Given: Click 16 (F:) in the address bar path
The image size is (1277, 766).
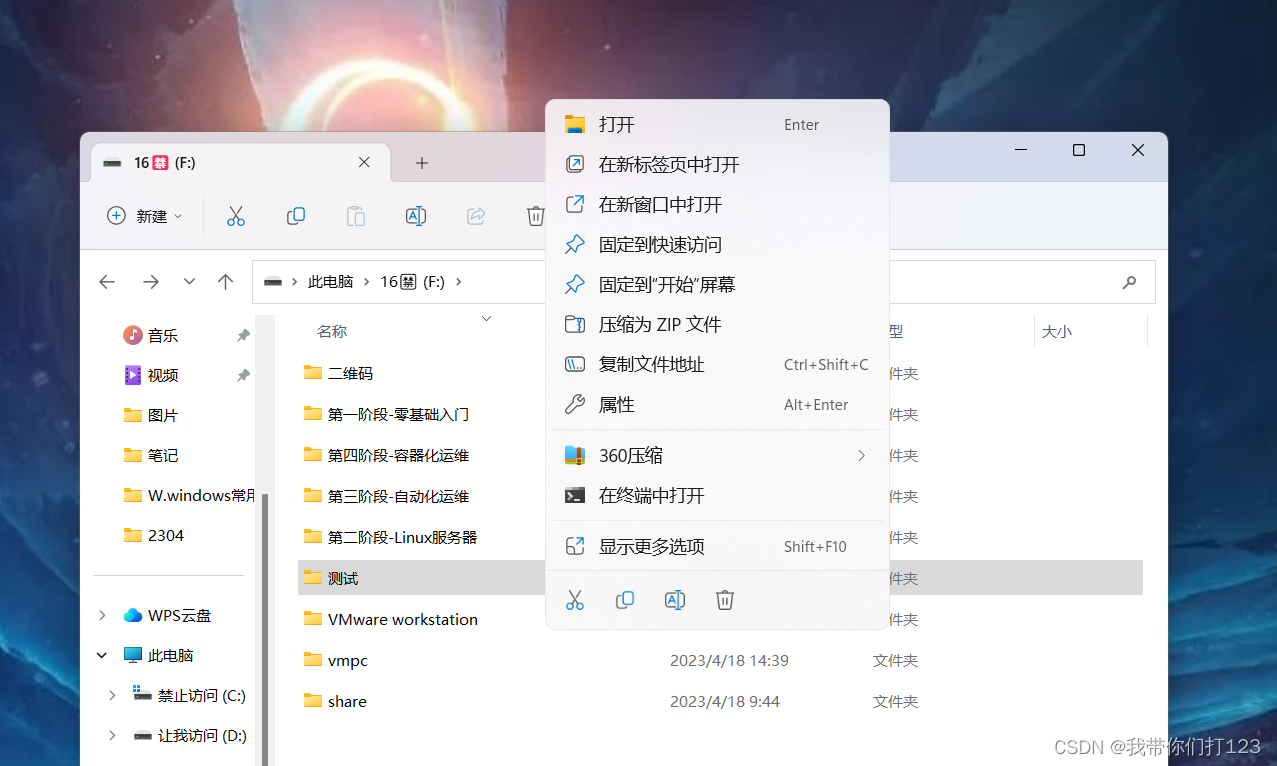Looking at the screenshot, I should [x=412, y=282].
